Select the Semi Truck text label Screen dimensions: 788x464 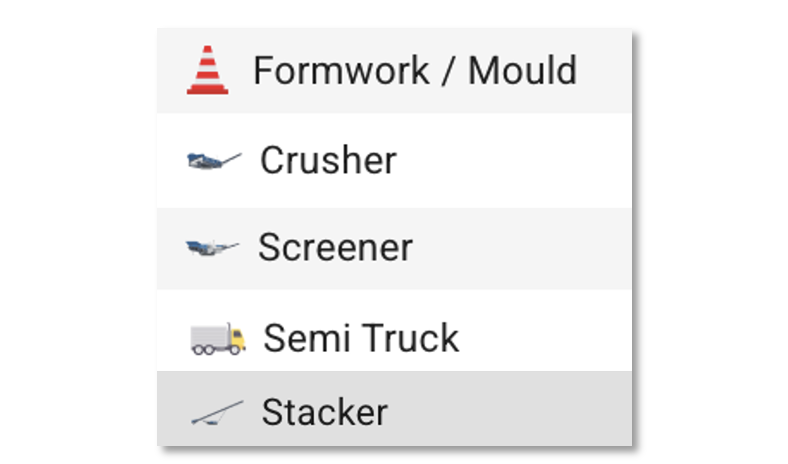(361, 338)
